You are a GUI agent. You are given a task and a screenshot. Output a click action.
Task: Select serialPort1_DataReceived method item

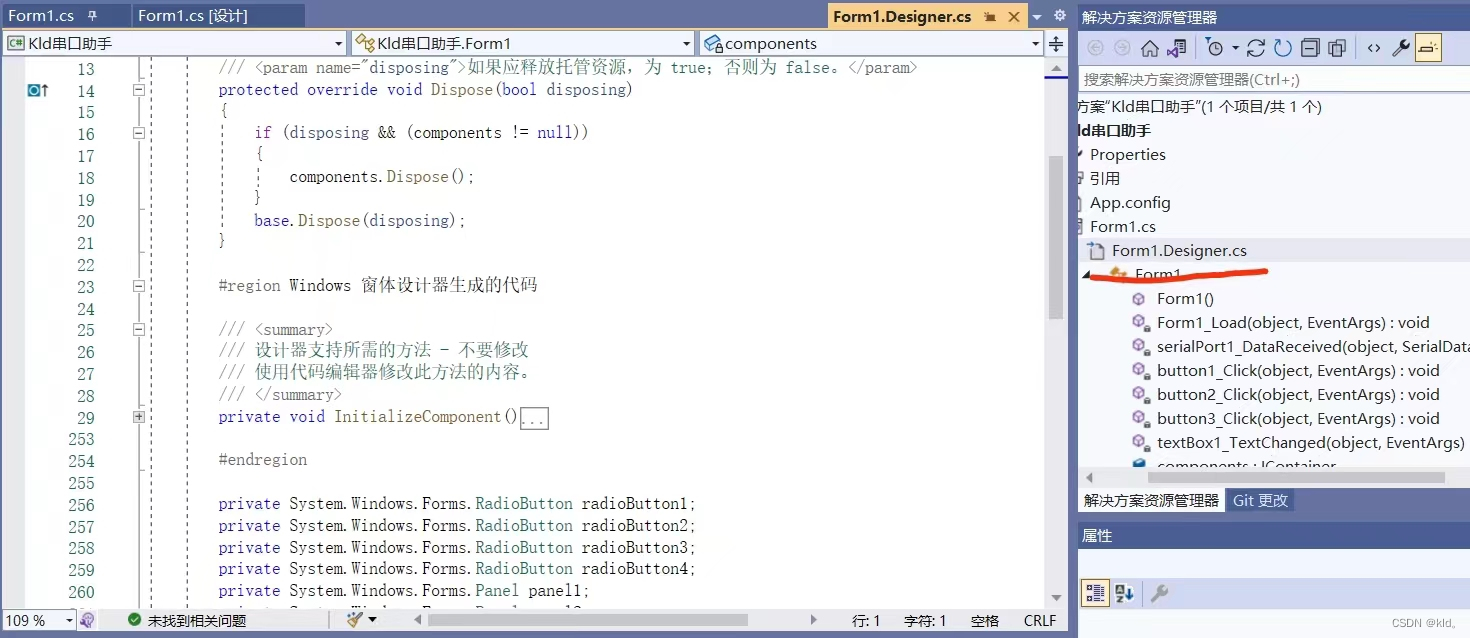pos(1313,346)
